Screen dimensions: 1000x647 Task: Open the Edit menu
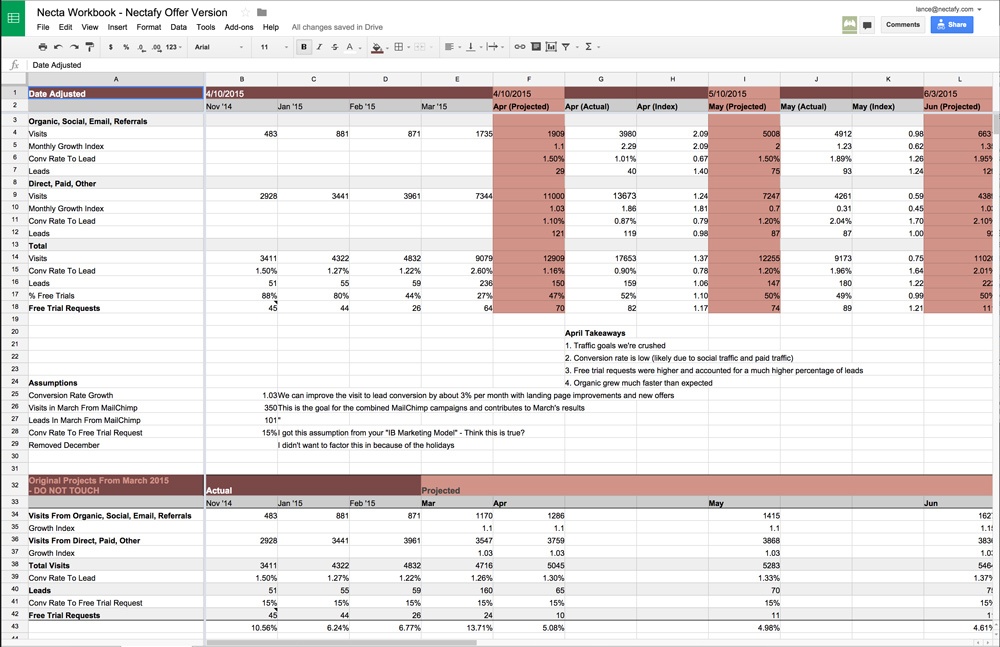(x=65, y=27)
